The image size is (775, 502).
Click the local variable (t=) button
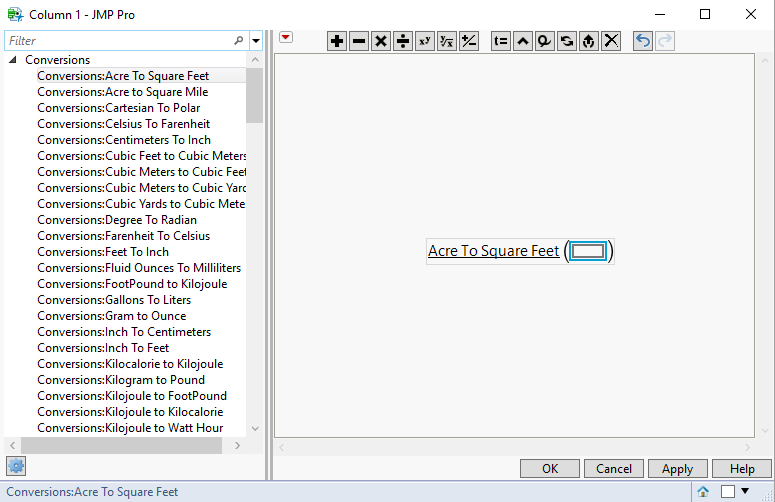click(x=501, y=41)
